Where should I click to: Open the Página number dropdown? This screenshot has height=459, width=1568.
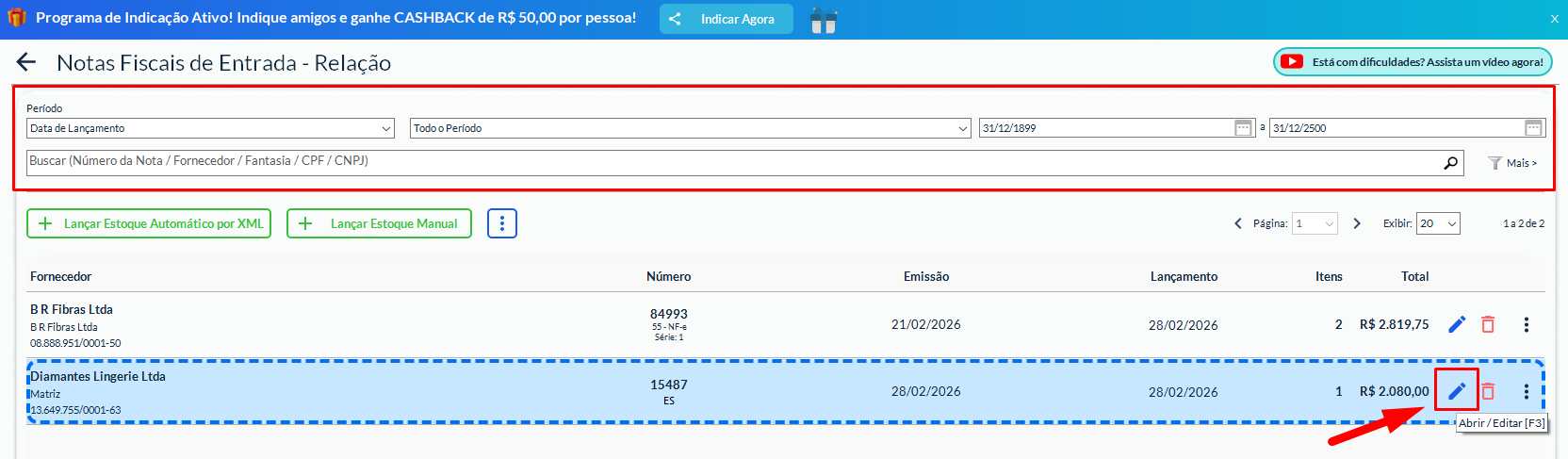point(1315,223)
